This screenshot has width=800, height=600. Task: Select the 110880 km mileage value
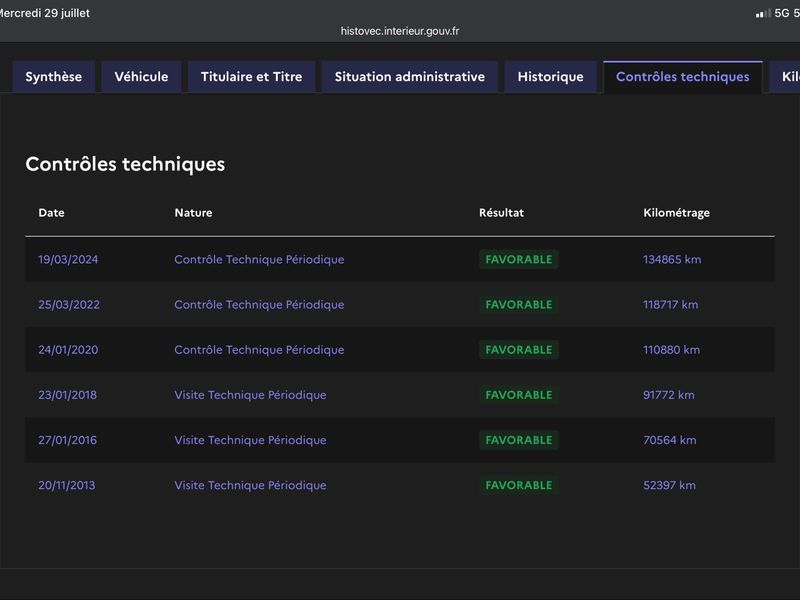point(671,350)
